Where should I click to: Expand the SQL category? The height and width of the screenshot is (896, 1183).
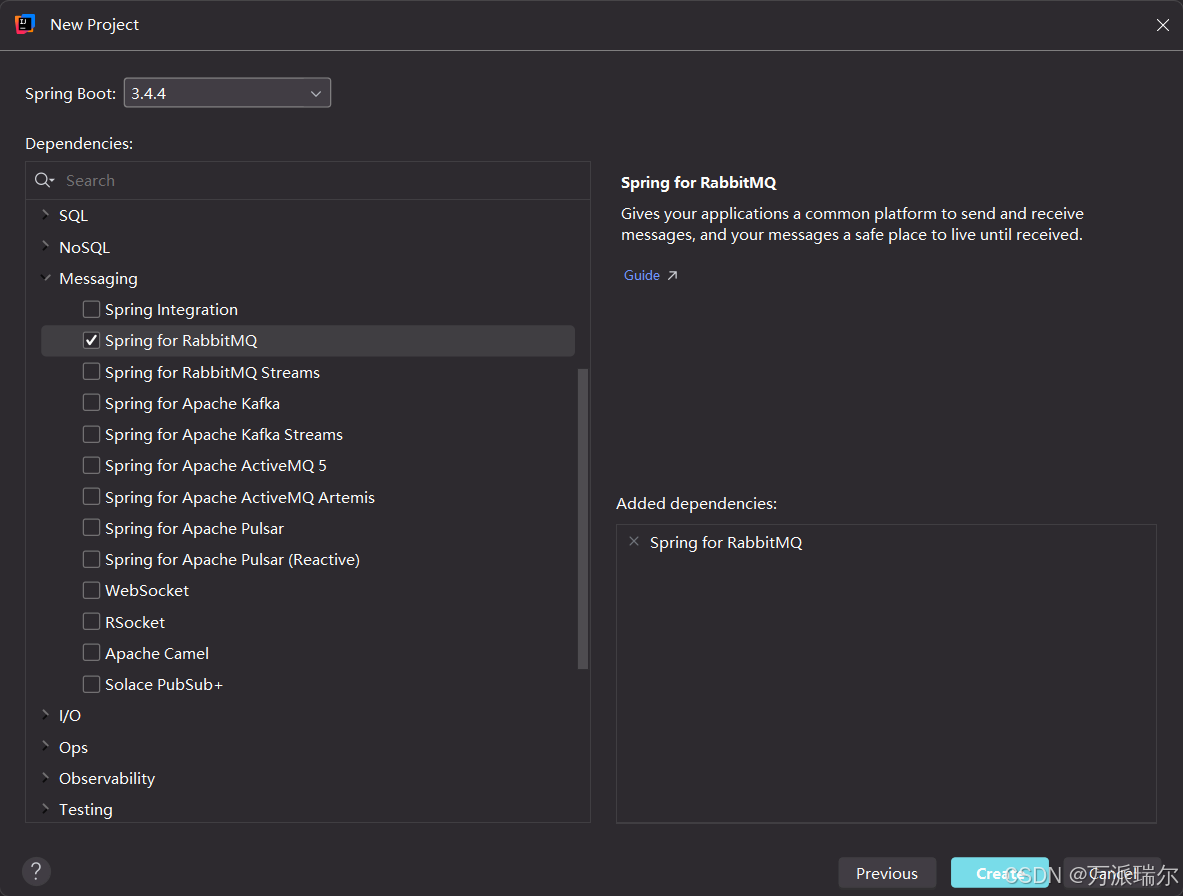(x=45, y=215)
